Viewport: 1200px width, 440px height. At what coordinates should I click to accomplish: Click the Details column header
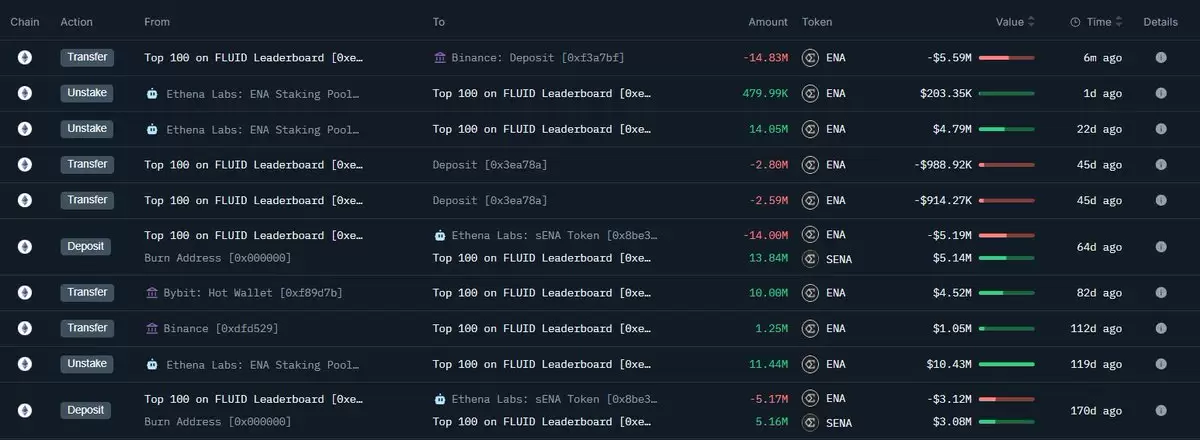pos(1161,22)
